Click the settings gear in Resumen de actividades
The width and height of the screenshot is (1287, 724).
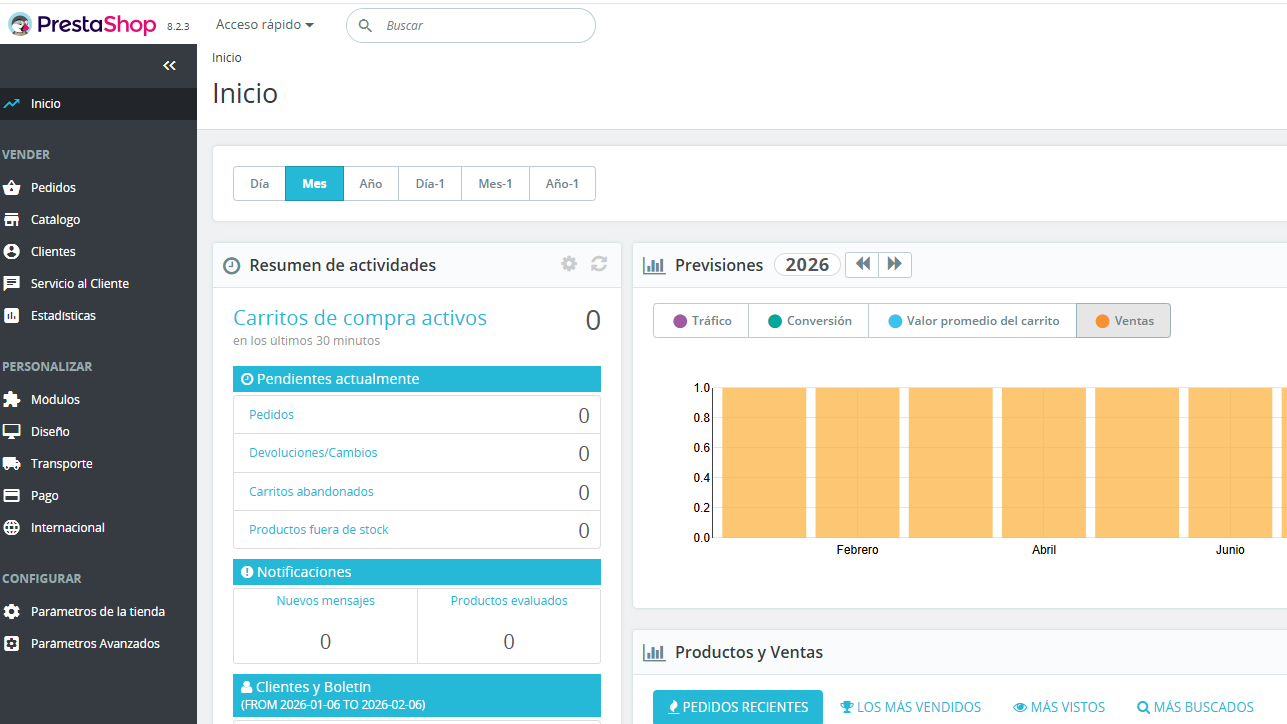(x=569, y=264)
